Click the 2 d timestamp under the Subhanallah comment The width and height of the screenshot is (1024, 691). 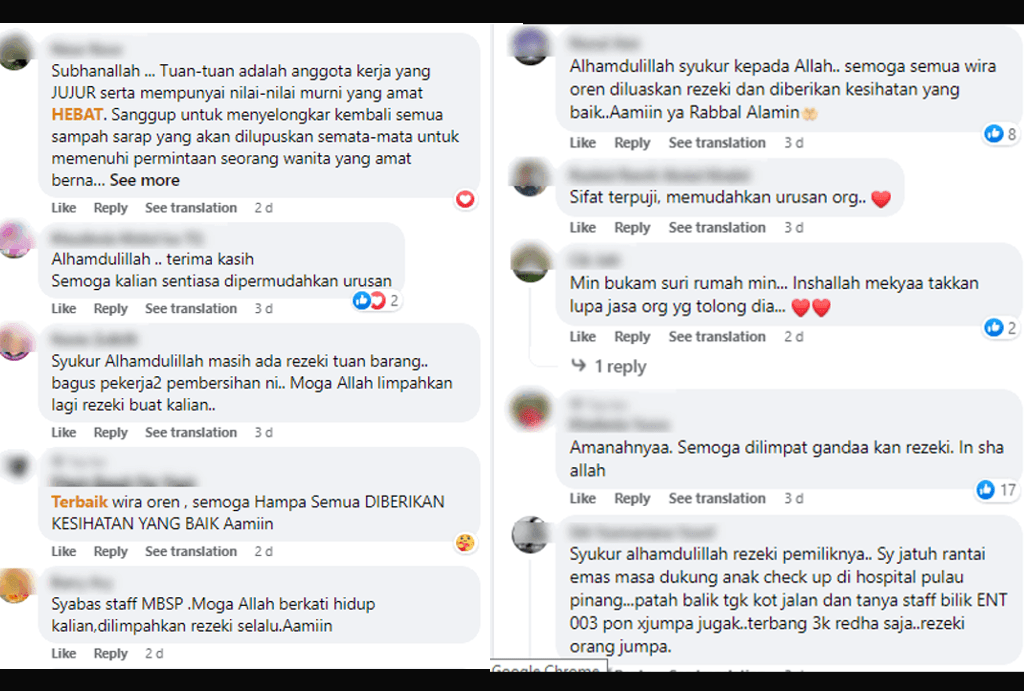(263, 208)
